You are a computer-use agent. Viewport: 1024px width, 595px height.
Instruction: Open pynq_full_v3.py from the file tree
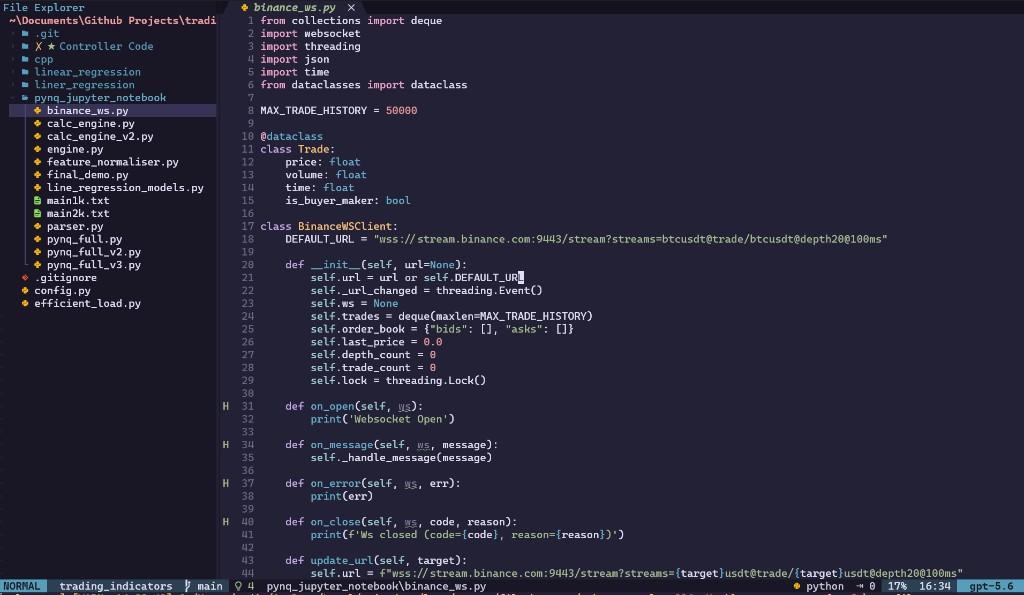93,265
